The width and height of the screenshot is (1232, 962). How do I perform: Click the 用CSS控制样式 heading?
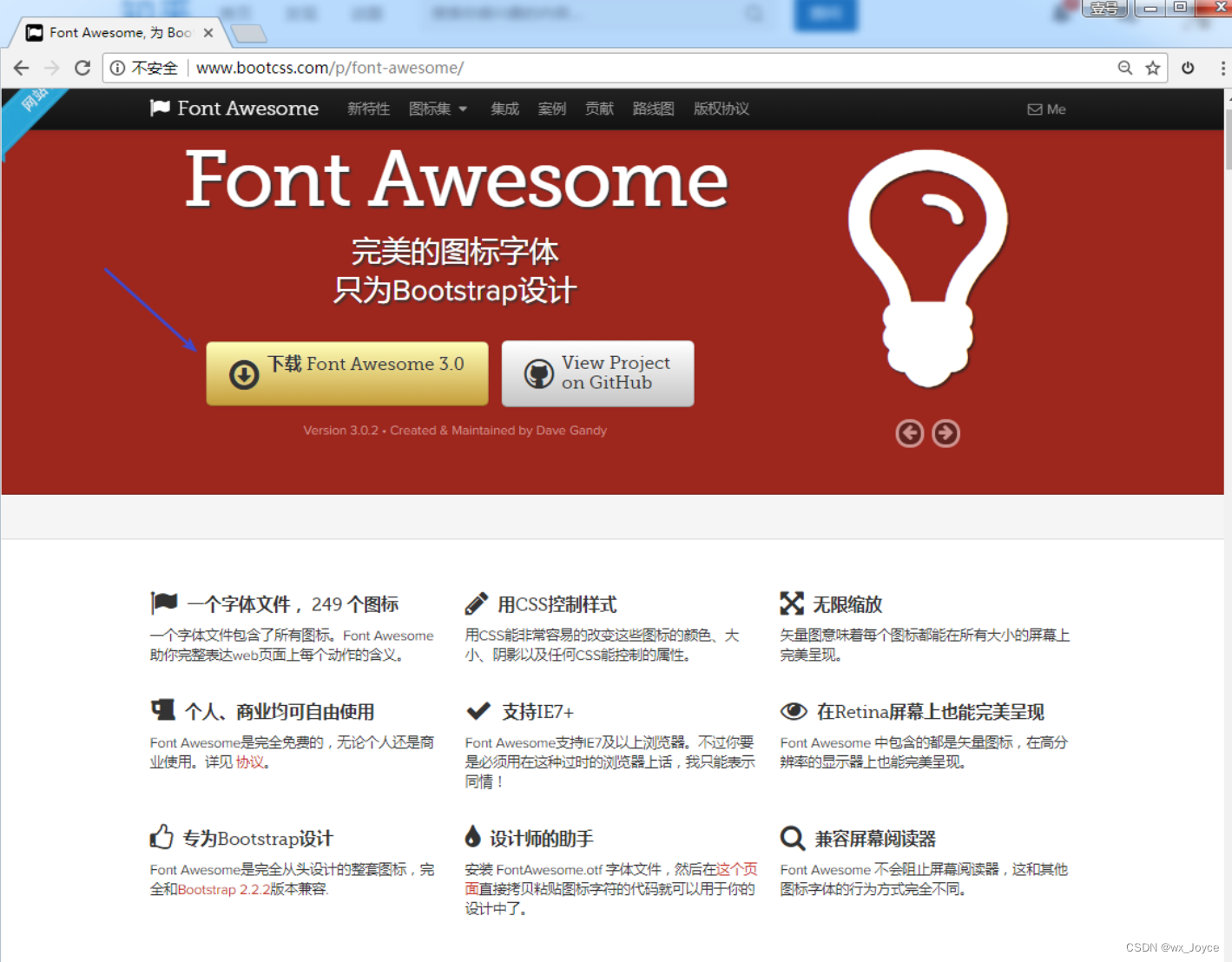557,604
